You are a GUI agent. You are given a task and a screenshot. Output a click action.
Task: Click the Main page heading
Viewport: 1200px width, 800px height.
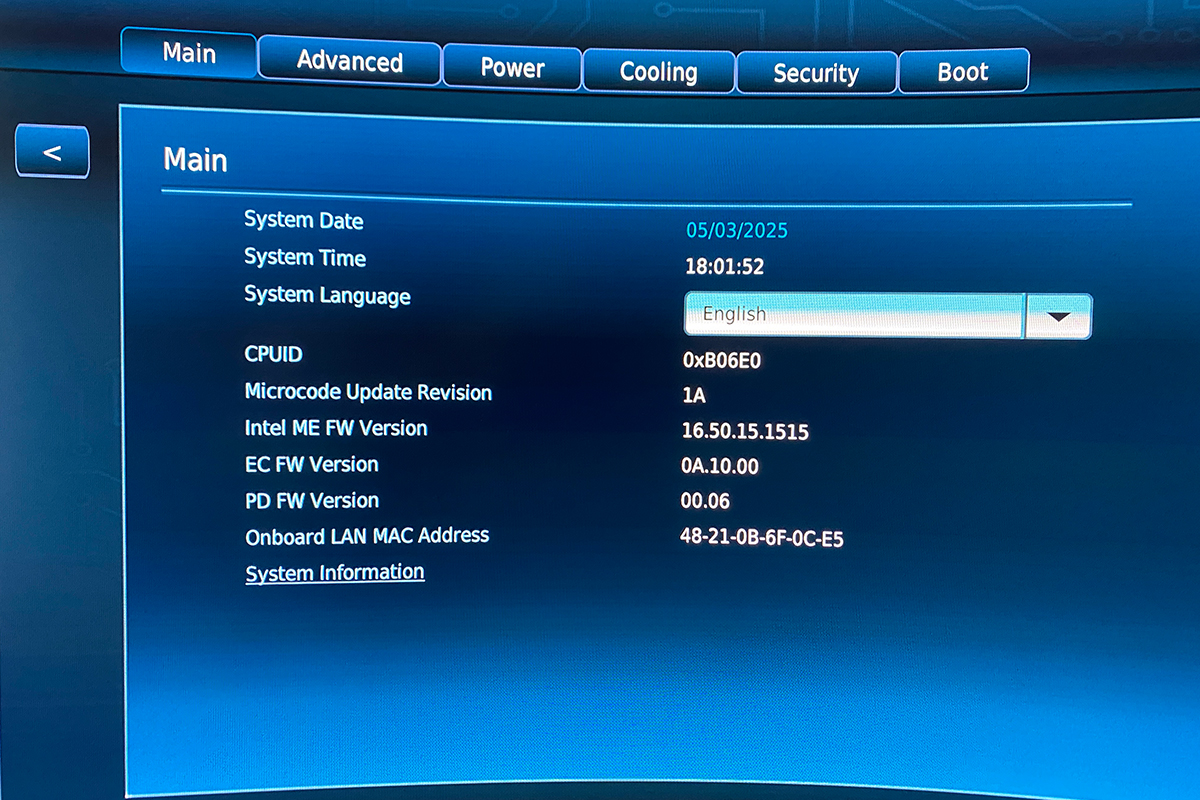(195, 160)
